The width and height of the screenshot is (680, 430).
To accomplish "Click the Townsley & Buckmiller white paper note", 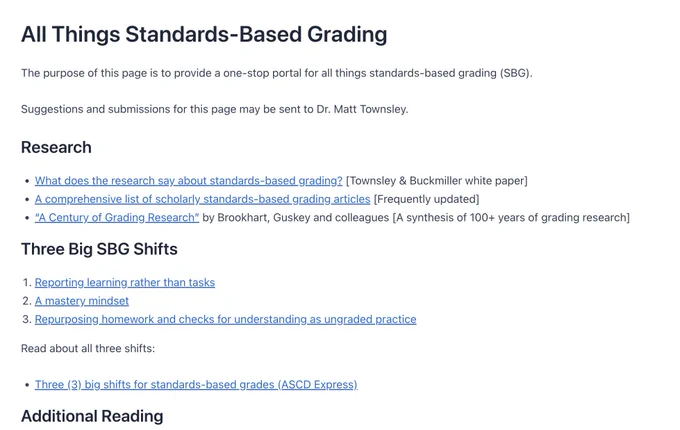I will tap(437, 181).
